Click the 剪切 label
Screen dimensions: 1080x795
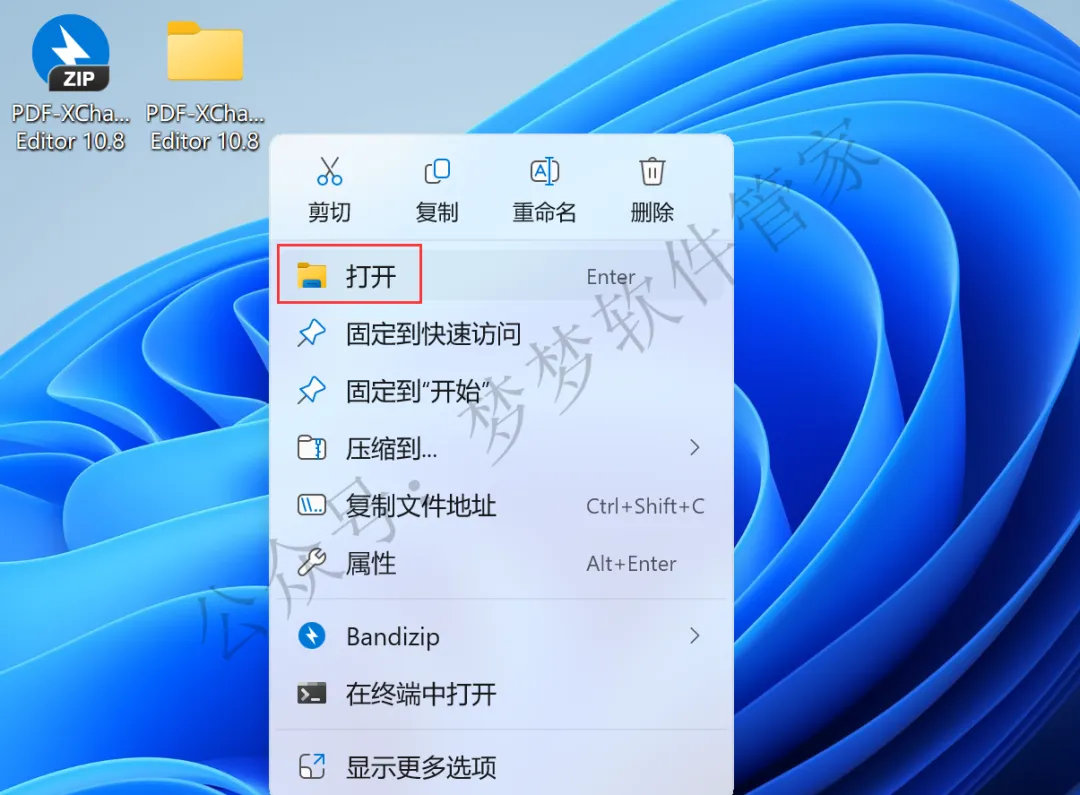(329, 211)
